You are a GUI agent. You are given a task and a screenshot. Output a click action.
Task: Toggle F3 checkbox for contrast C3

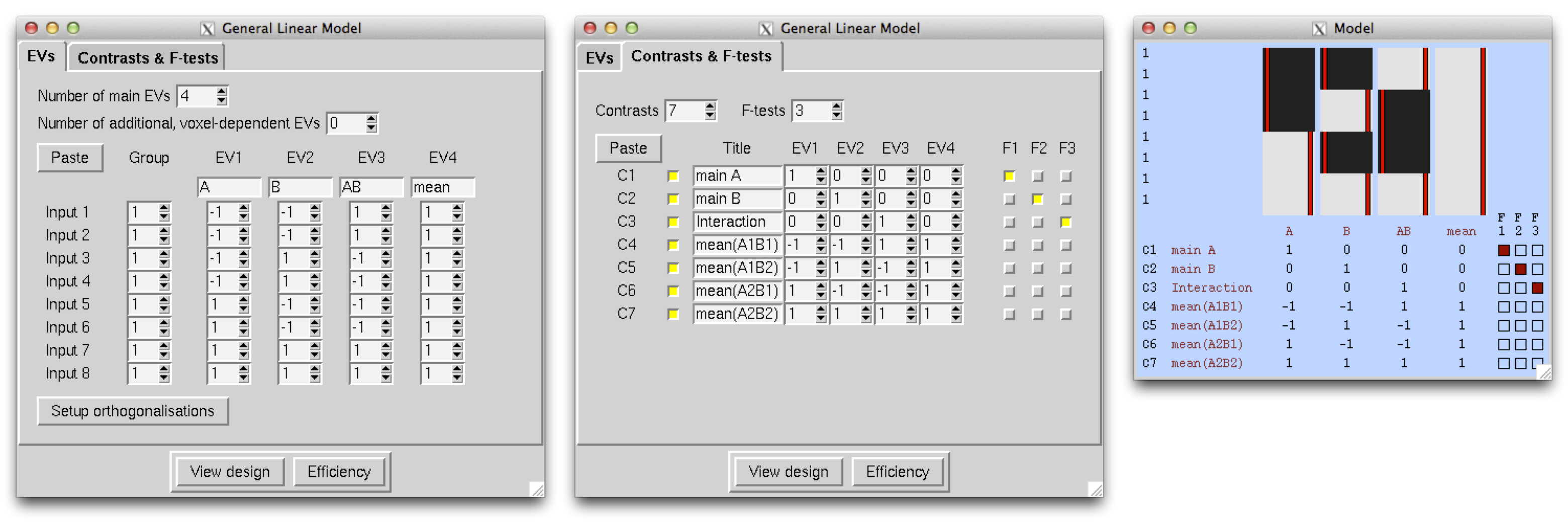coord(1065,223)
